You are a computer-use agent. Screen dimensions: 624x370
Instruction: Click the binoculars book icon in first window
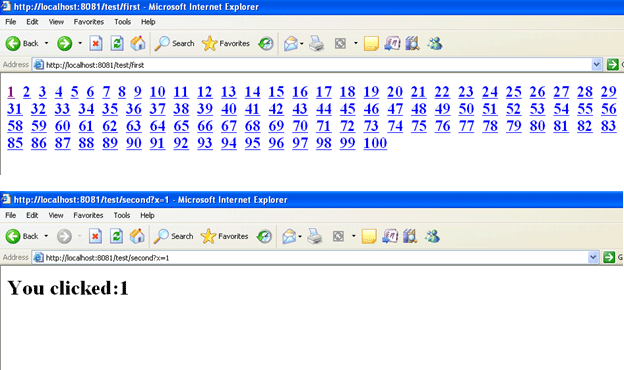coord(413,43)
